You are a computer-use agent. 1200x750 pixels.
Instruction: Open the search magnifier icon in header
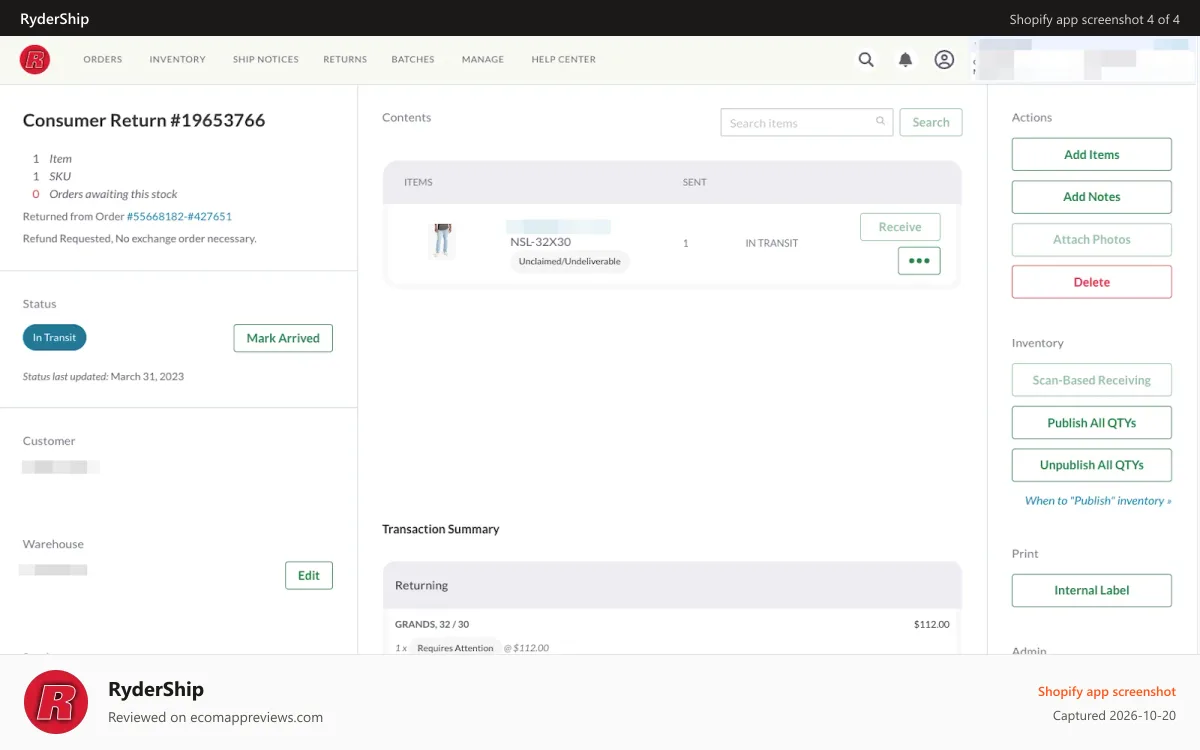[866, 60]
